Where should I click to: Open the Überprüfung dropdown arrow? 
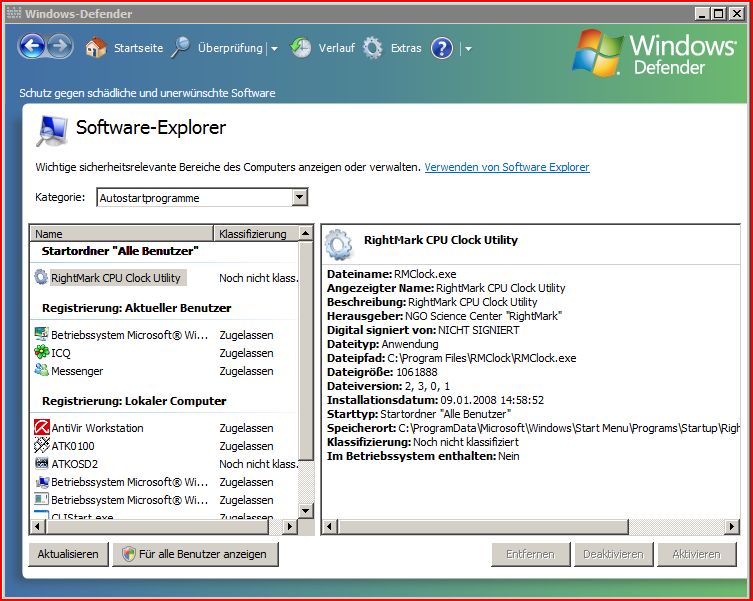tap(274, 49)
